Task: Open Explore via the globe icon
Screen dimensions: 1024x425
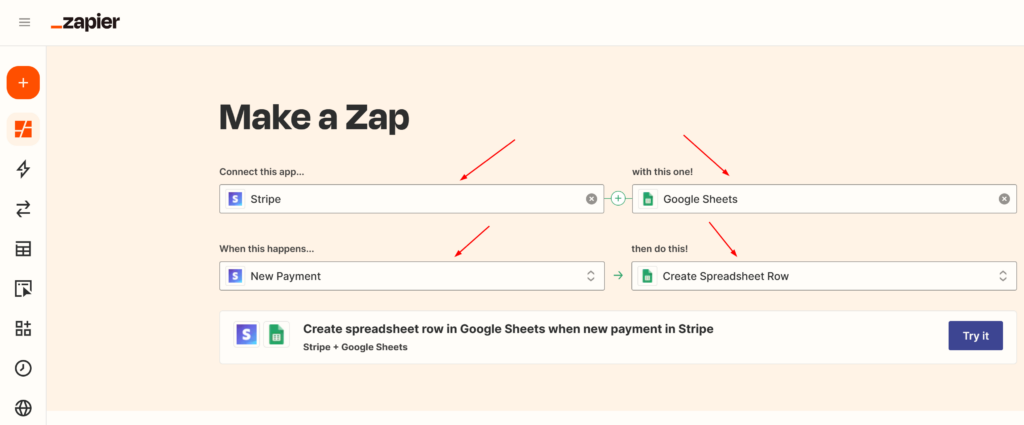Action: click(x=23, y=408)
